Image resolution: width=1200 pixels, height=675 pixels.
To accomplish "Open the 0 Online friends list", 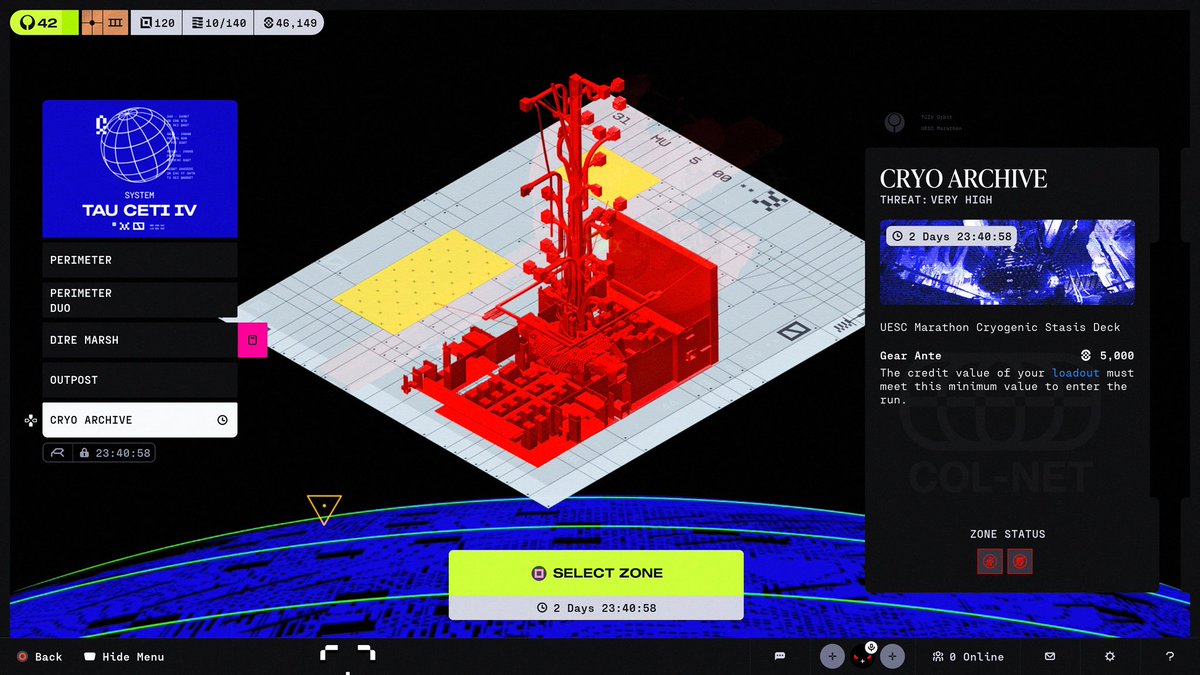I will click(x=968, y=656).
